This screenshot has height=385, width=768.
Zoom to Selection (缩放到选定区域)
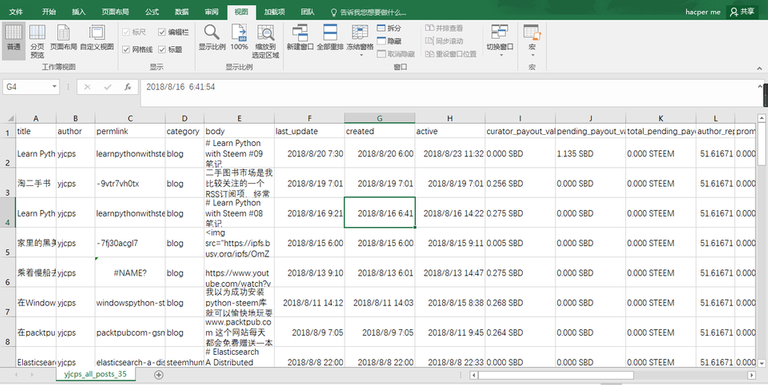pyautogui.click(x=265, y=41)
